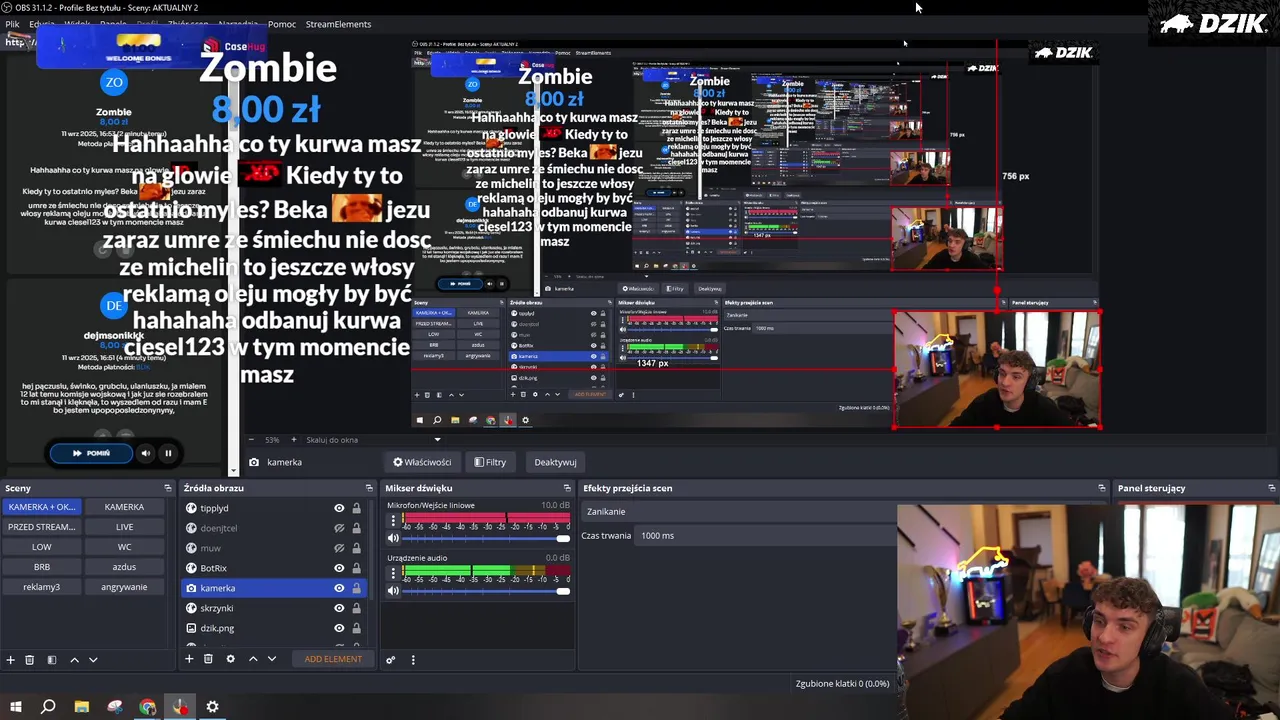Open Filtry for selected source
Viewport: 1280px width, 720px height.
click(x=490, y=462)
